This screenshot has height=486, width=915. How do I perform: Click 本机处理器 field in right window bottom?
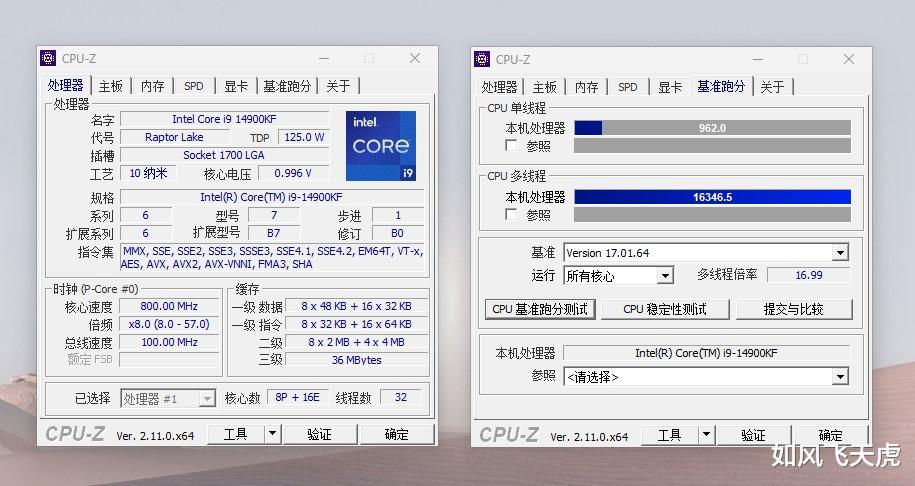pos(706,353)
